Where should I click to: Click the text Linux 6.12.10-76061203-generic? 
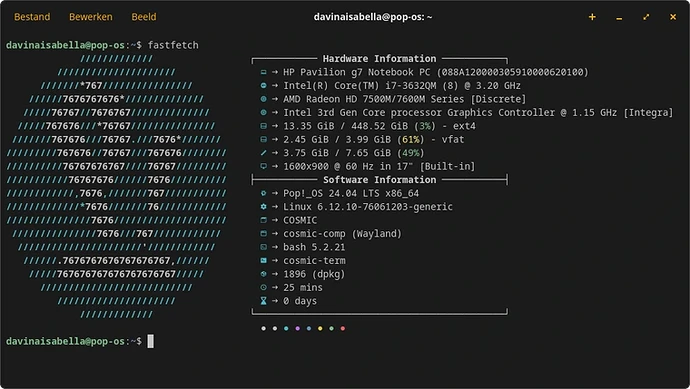coord(368,206)
